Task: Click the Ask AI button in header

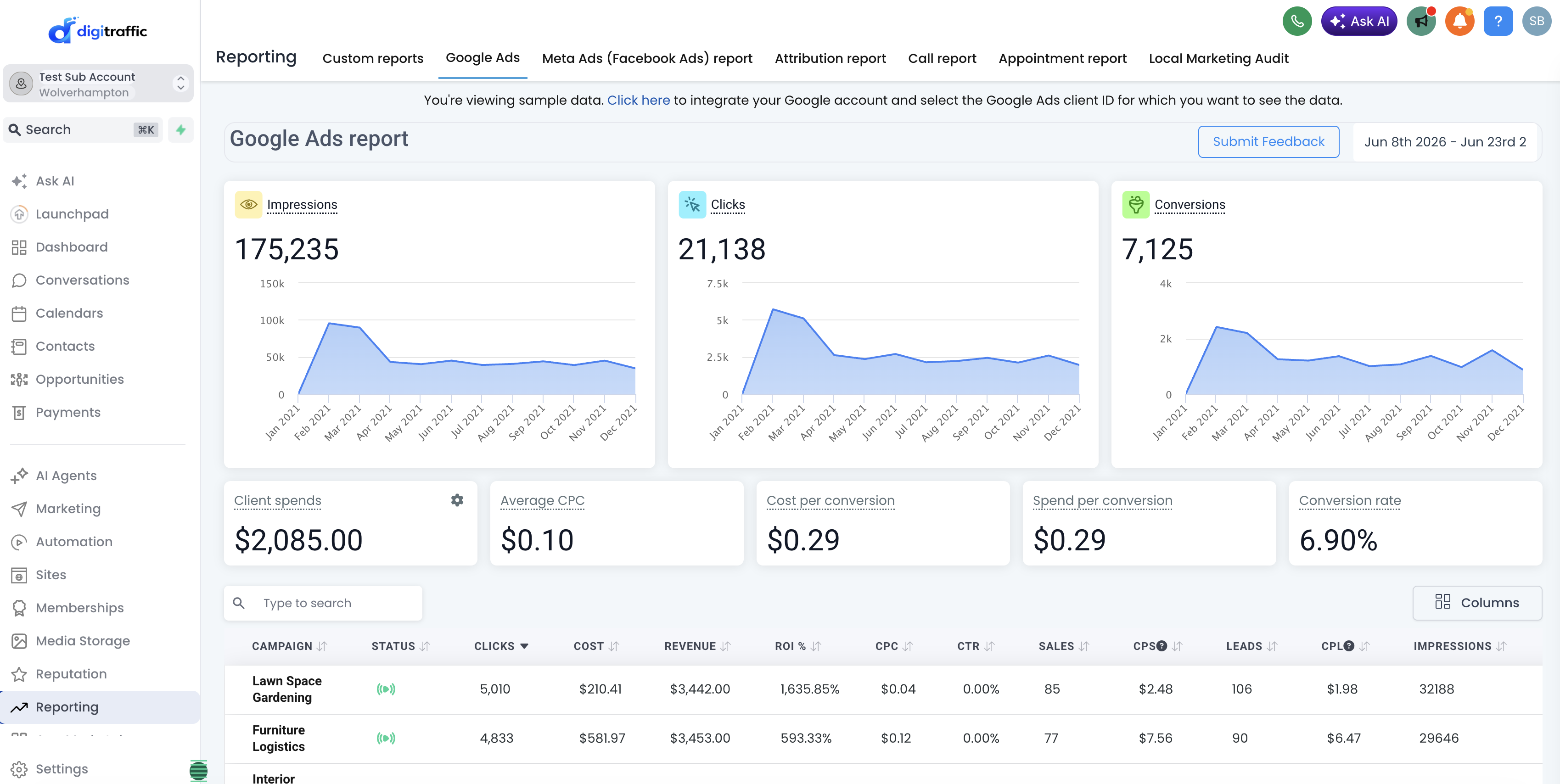Action: [1359, 22]
